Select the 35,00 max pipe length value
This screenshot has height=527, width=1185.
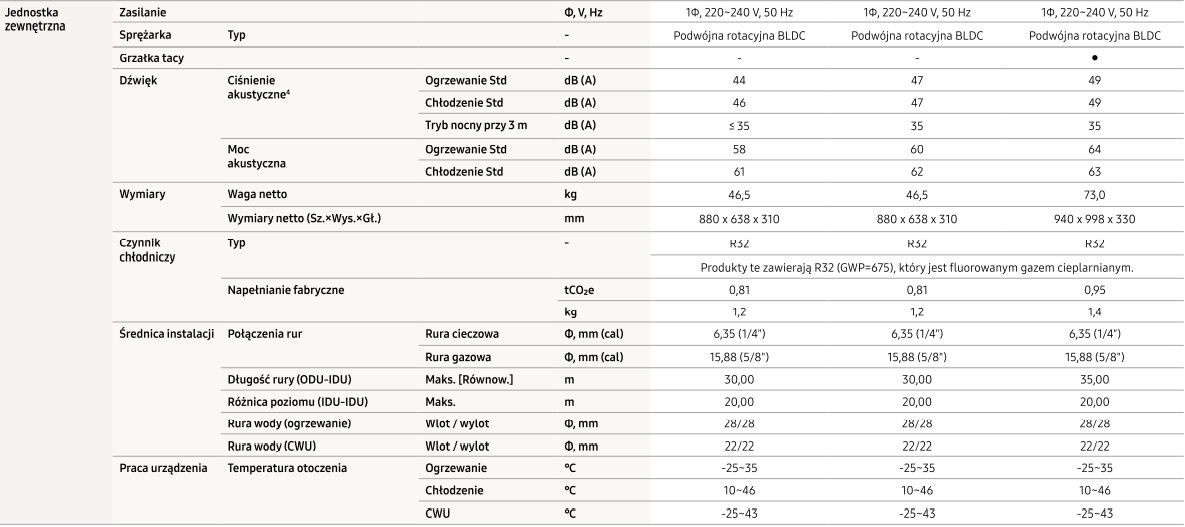tap(1094, 379)
